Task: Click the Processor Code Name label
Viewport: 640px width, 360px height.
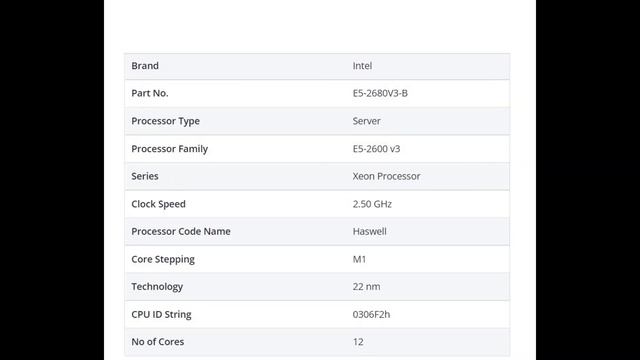Action: coord(181,231)
